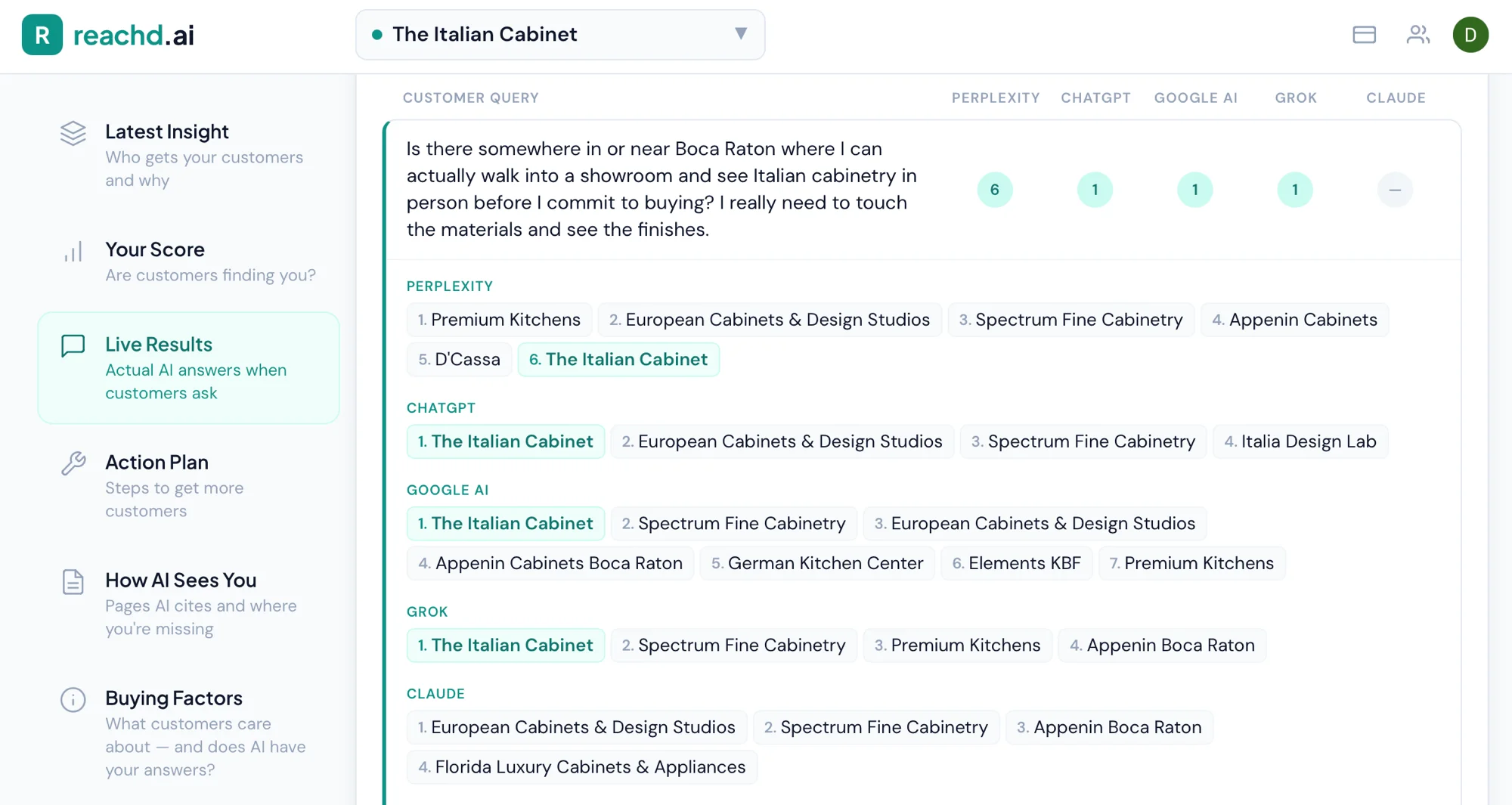Open the Action Plan section
Screen dimensions: 1512x805
tap(189, 486)
